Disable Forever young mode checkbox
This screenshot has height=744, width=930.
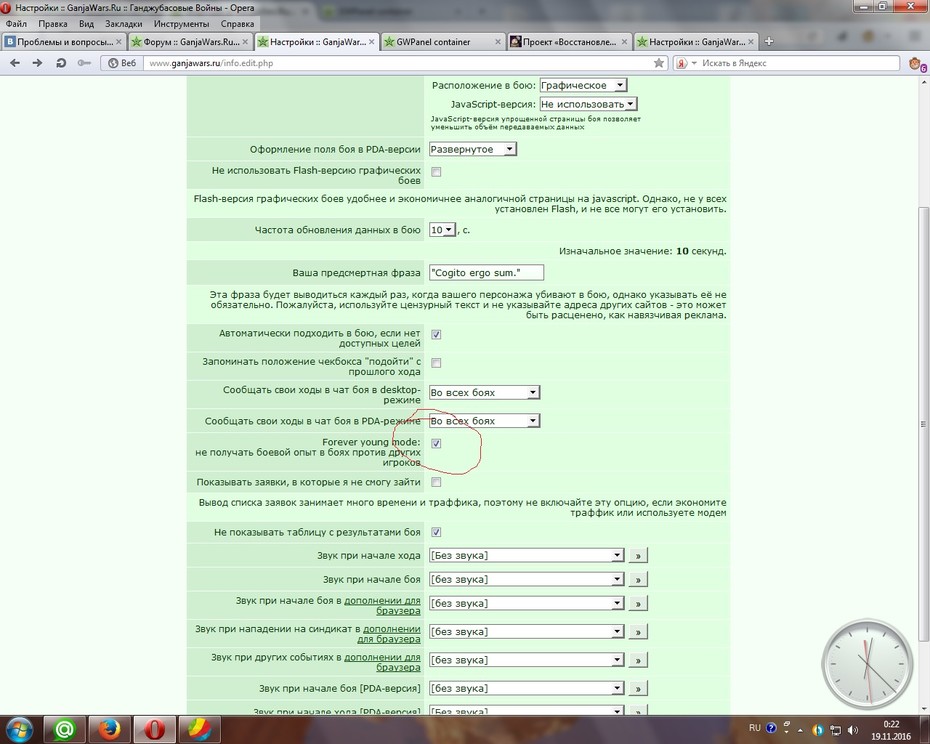pyautogui.click(x=436, y=443)
